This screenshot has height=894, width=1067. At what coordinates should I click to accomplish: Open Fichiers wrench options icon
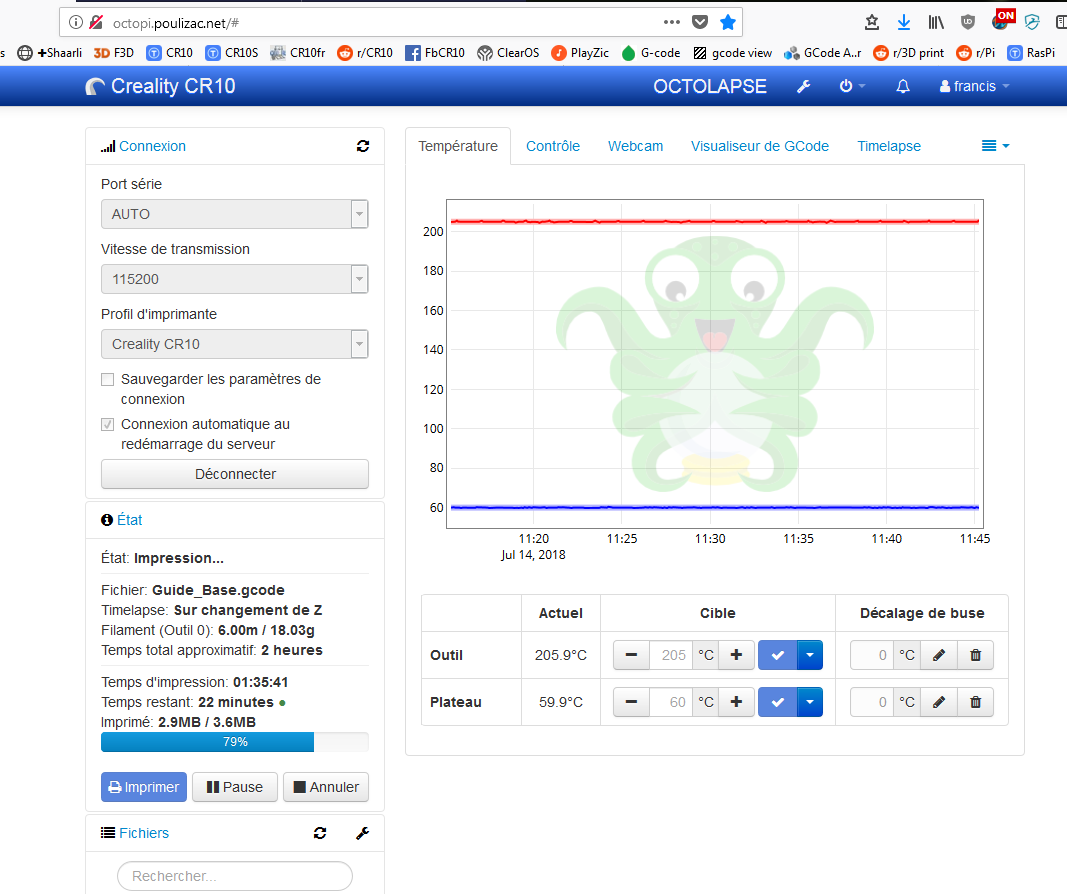click(363, 833)
